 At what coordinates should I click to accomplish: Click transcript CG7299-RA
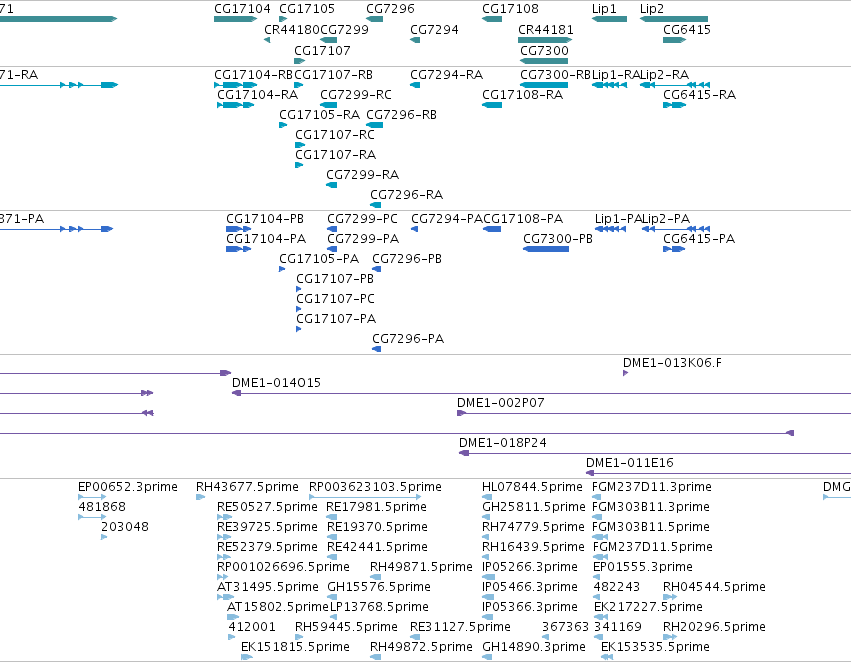(x=332, y=185)
